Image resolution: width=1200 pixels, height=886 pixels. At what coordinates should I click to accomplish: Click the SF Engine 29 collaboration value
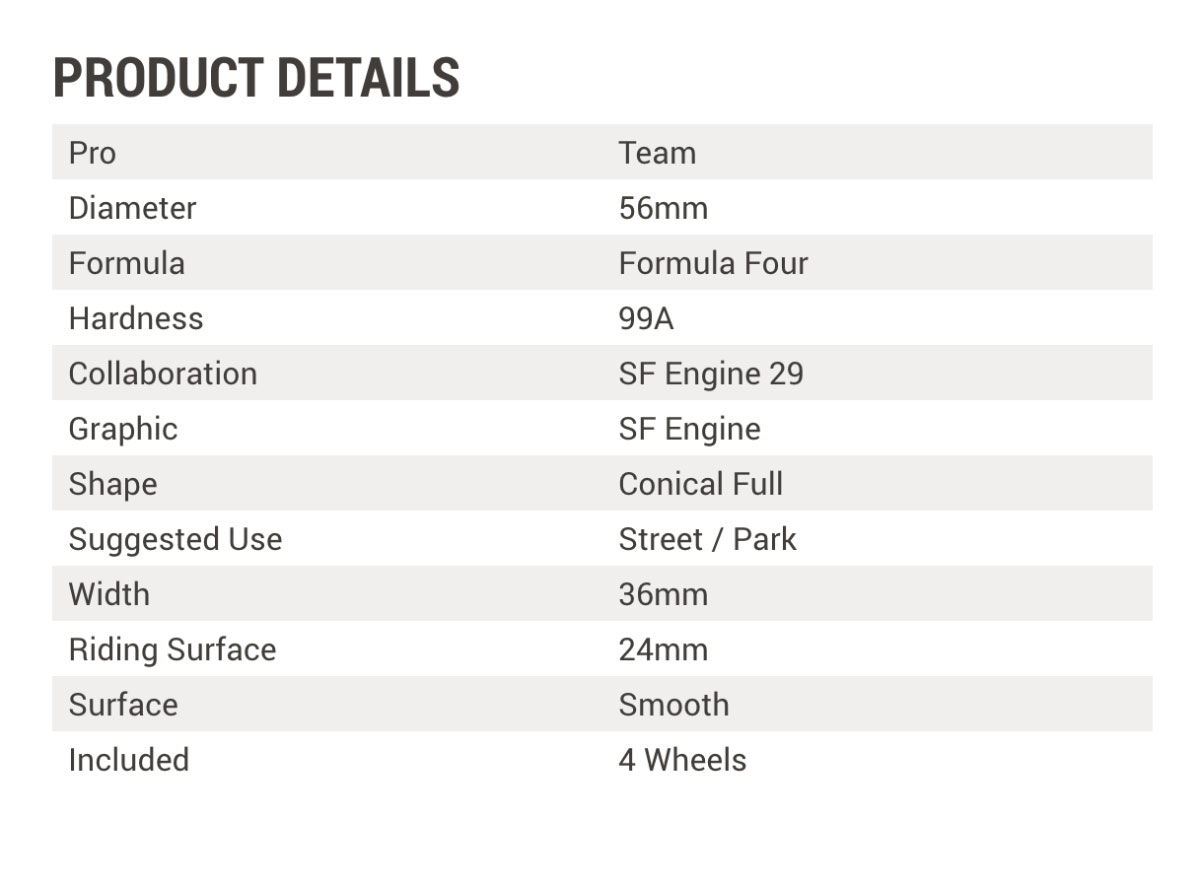pyautogui.click(x=711, y=373)
